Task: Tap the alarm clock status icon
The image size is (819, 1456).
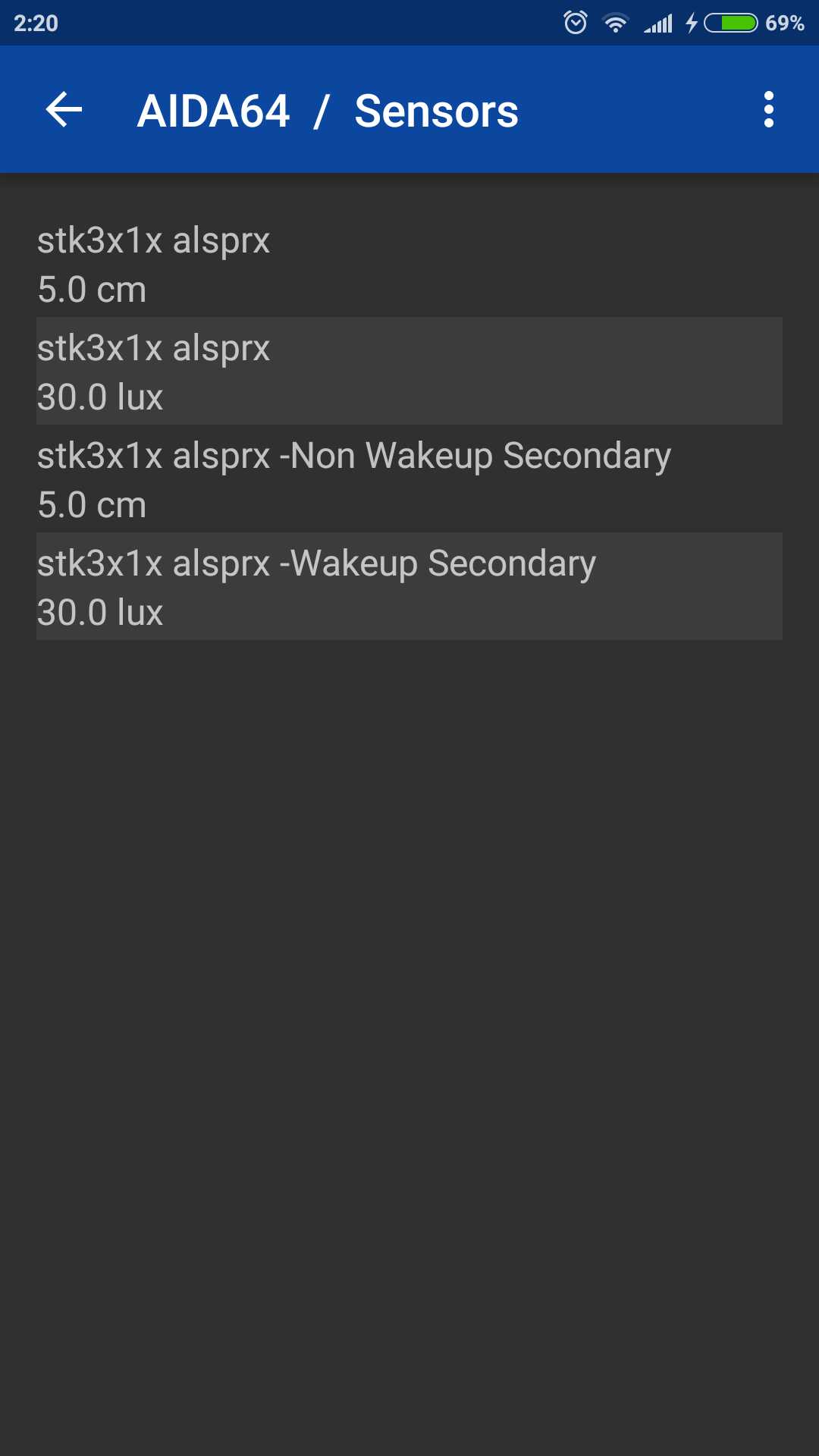Action: click(x=576, y=23)
